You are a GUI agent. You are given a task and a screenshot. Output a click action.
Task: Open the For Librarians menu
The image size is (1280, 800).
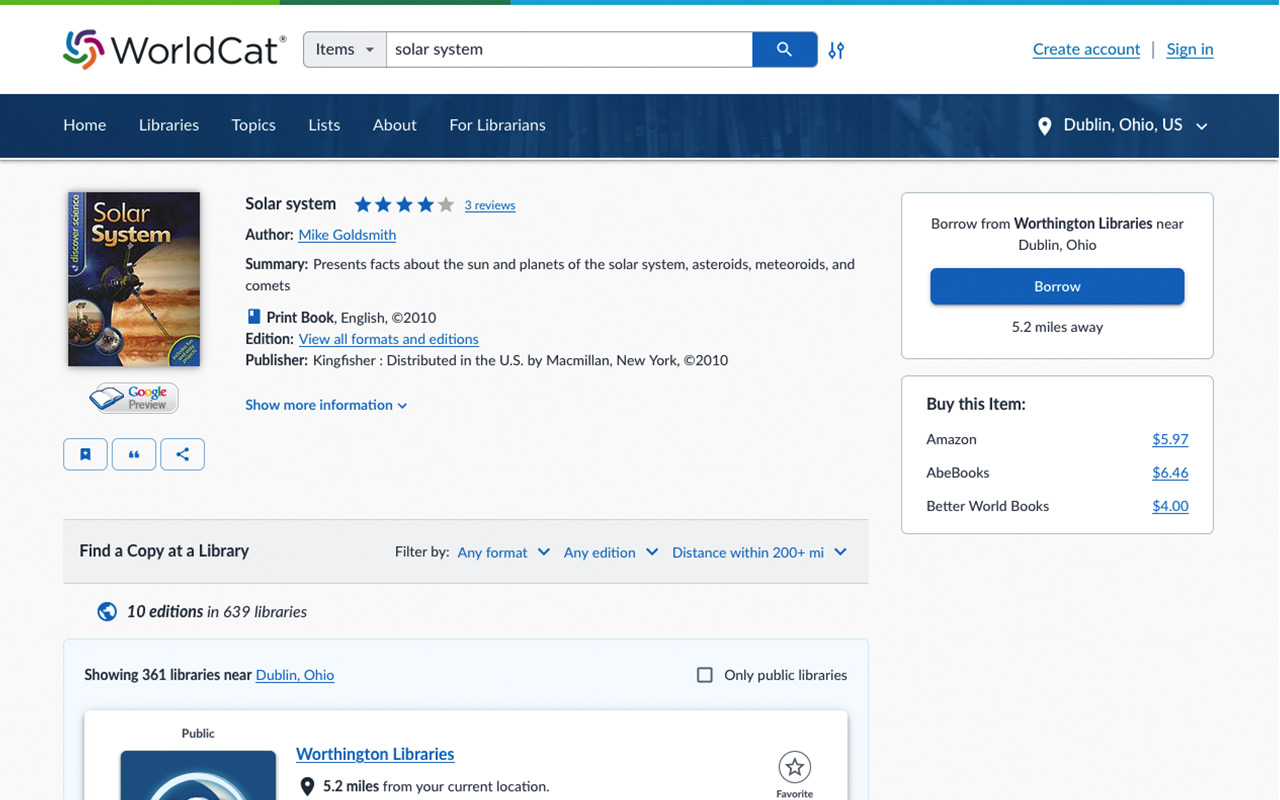tap(497, 125)
